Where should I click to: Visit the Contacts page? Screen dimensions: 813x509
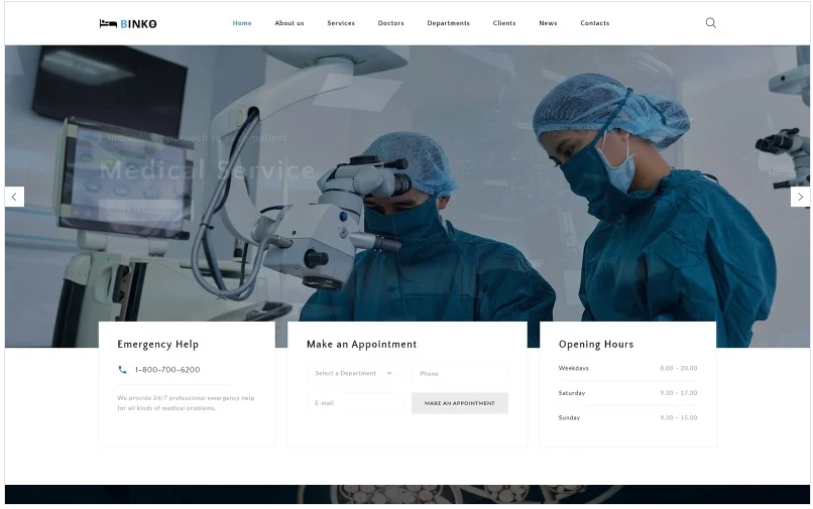coord(595,23)
